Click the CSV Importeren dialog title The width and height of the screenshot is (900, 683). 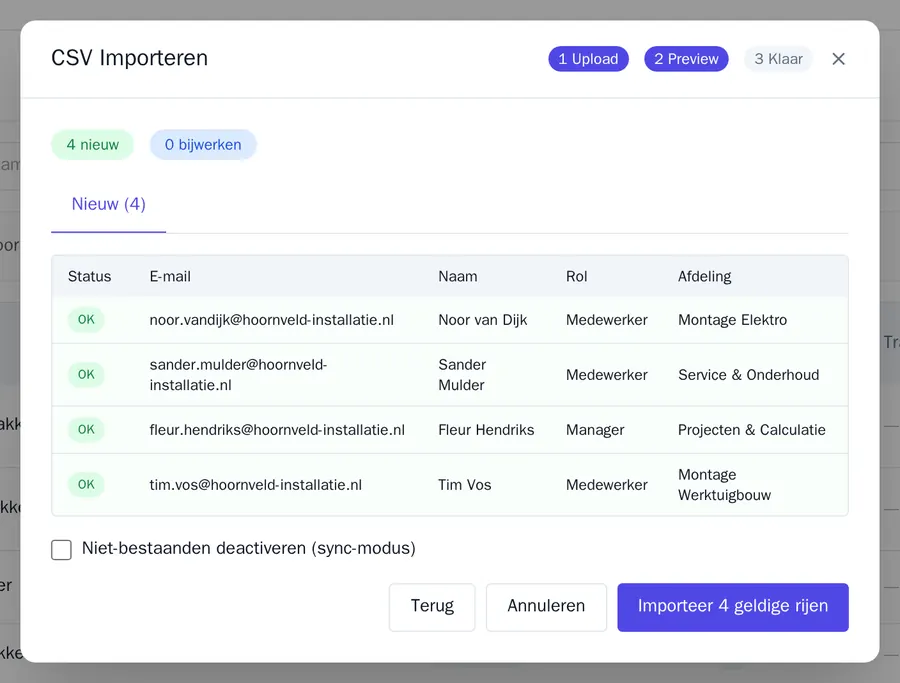coord(129,58)
